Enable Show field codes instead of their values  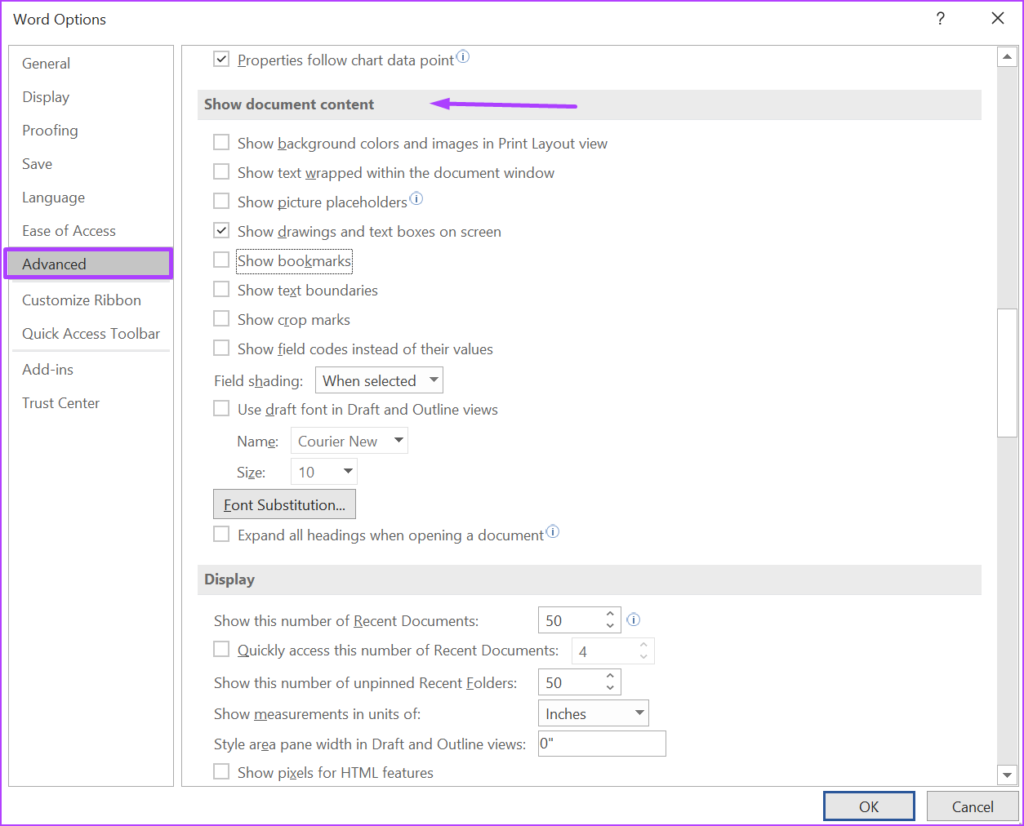(x=221, y=349)
